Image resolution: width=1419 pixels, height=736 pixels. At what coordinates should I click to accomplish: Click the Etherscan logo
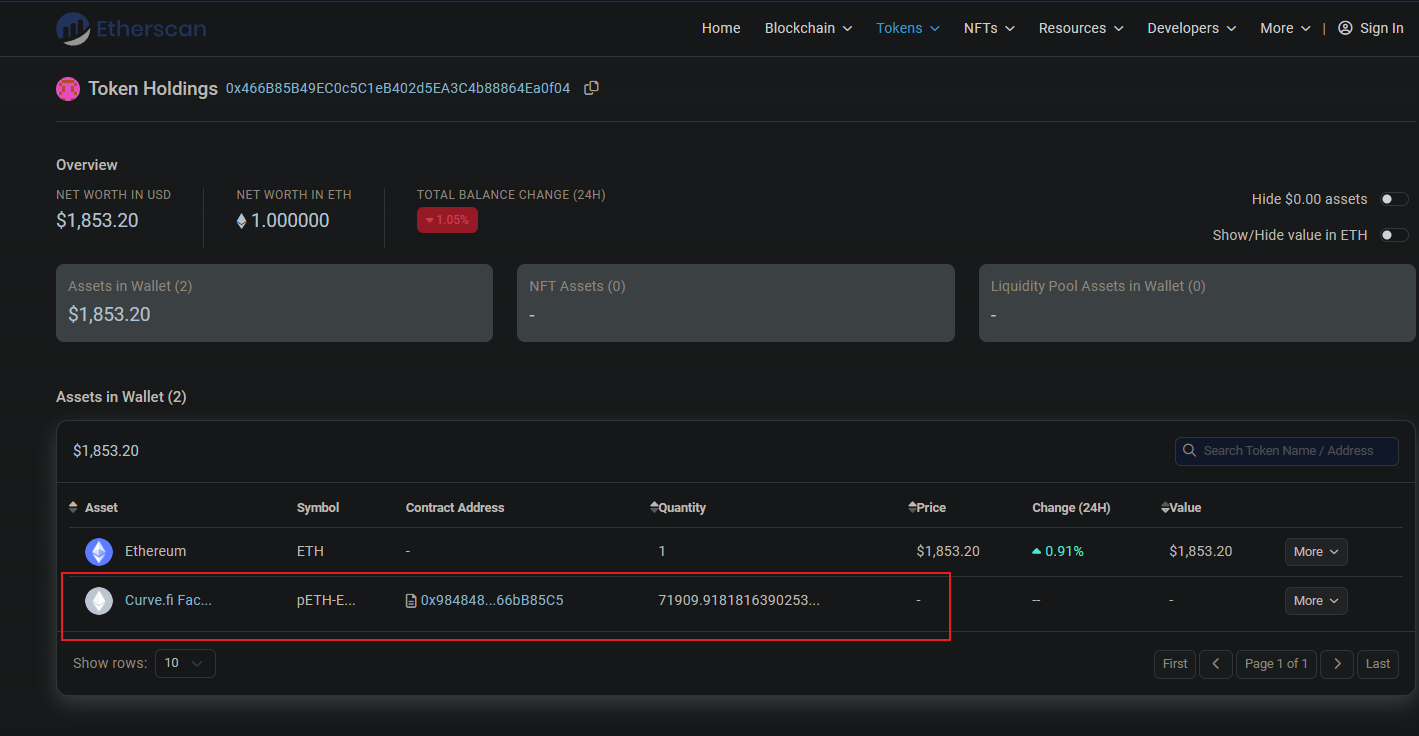click(x=131, y=28)
